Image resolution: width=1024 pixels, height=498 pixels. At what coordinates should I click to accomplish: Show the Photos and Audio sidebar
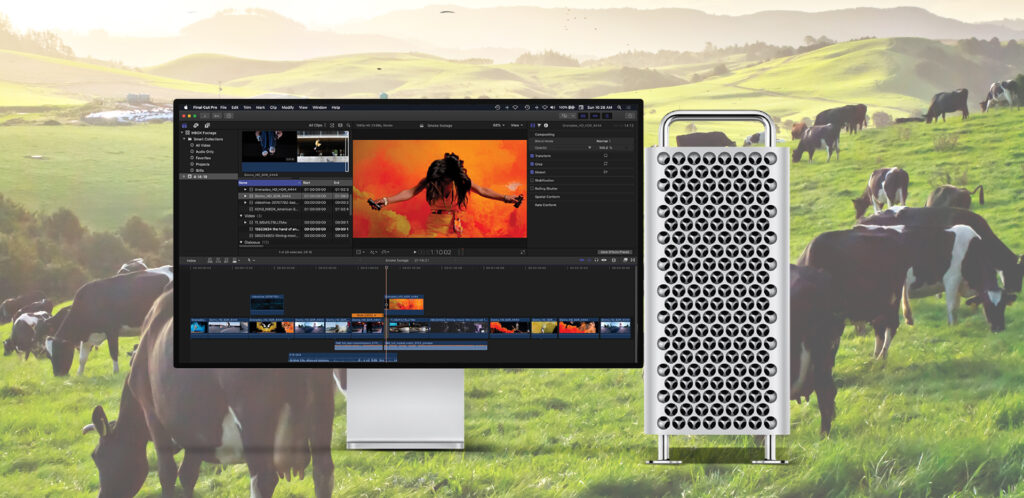[196, 125]
